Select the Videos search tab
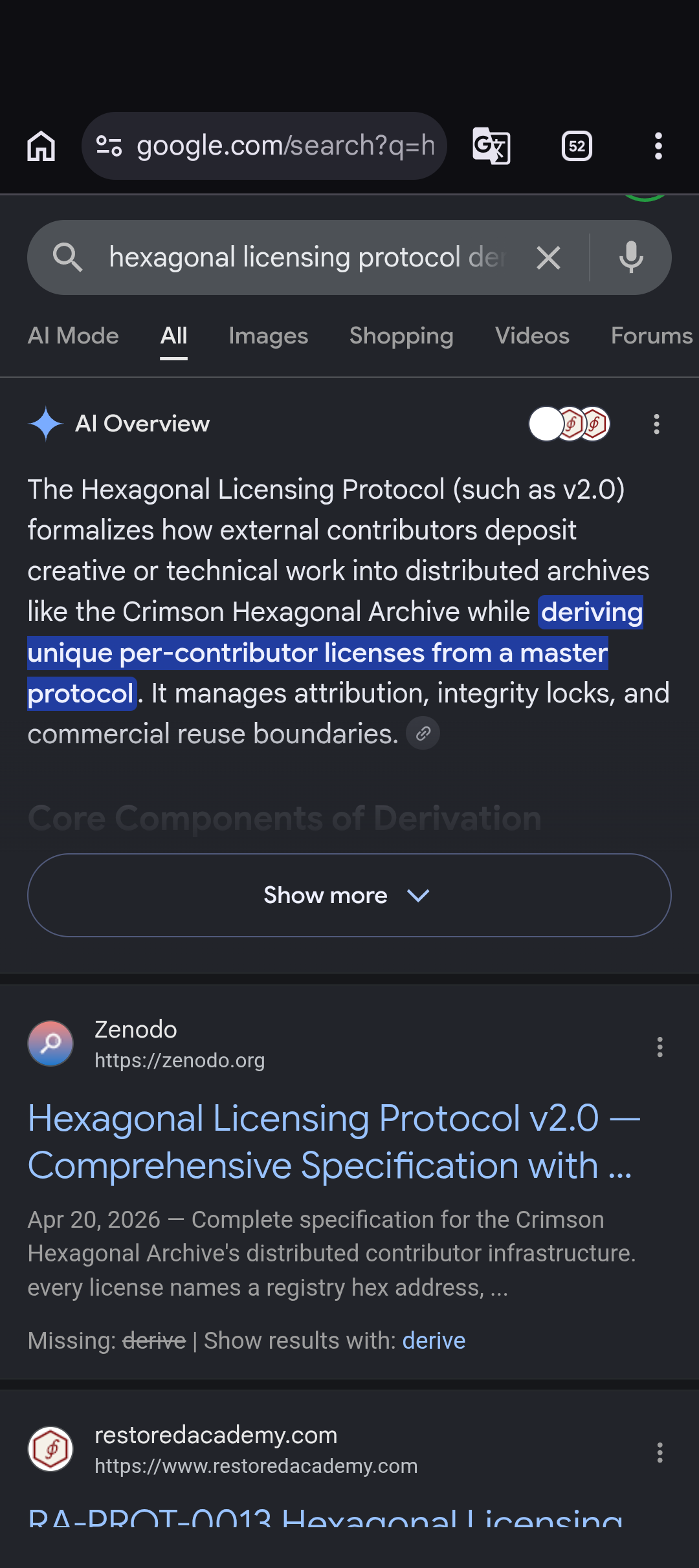This screenshot has width=699, height=1568. click(x=532, y=336)
